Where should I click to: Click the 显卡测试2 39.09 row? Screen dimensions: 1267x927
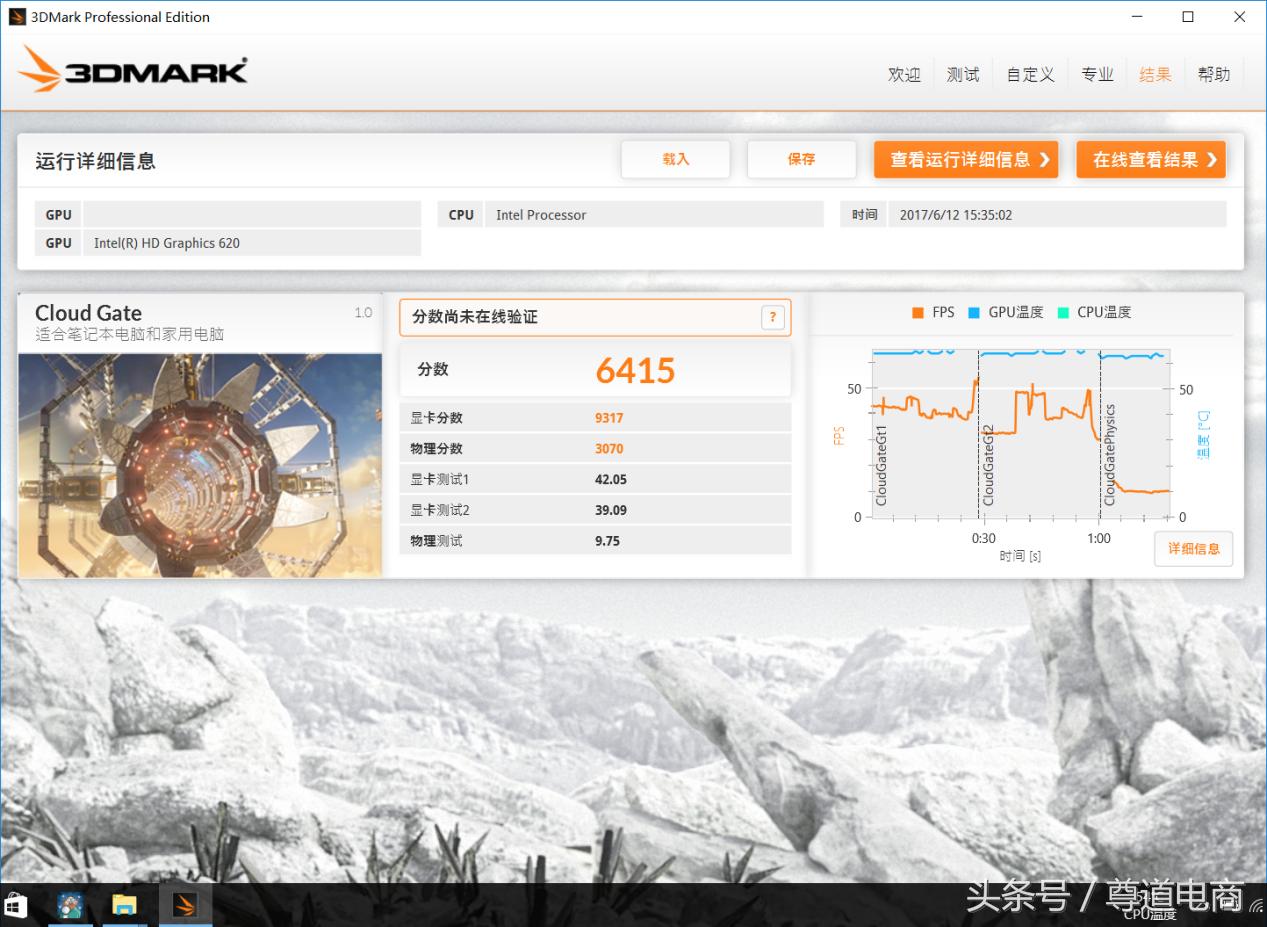click(595, 510)
